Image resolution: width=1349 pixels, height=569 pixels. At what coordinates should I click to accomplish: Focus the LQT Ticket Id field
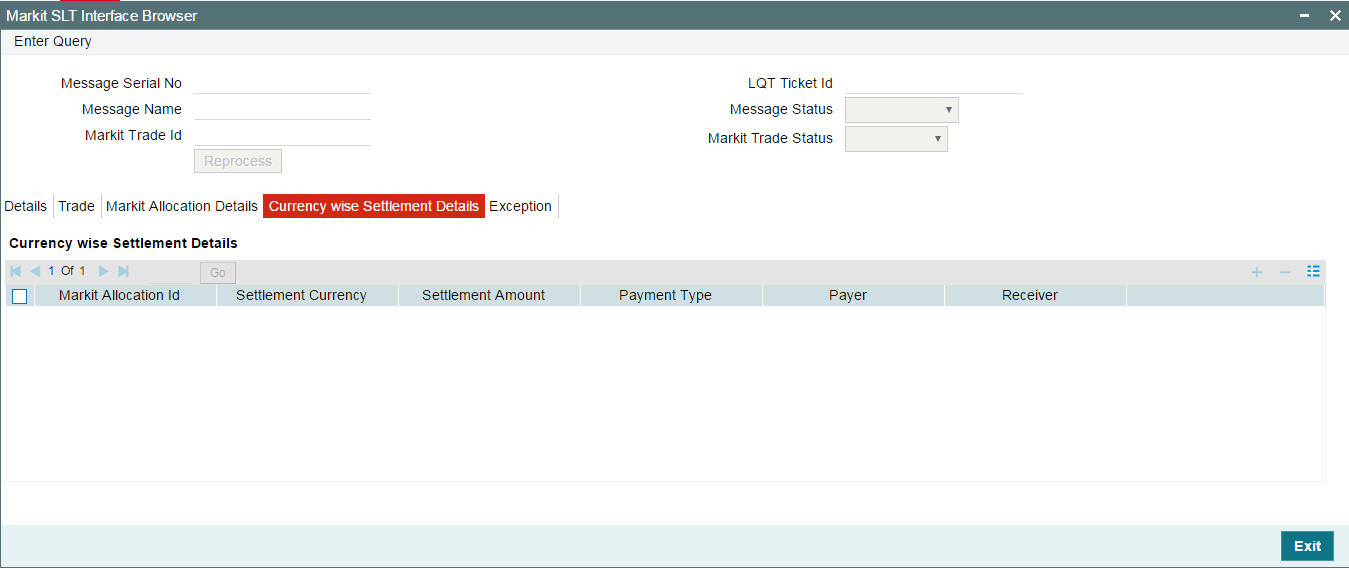pyautogui.click(x=933, y=83)
